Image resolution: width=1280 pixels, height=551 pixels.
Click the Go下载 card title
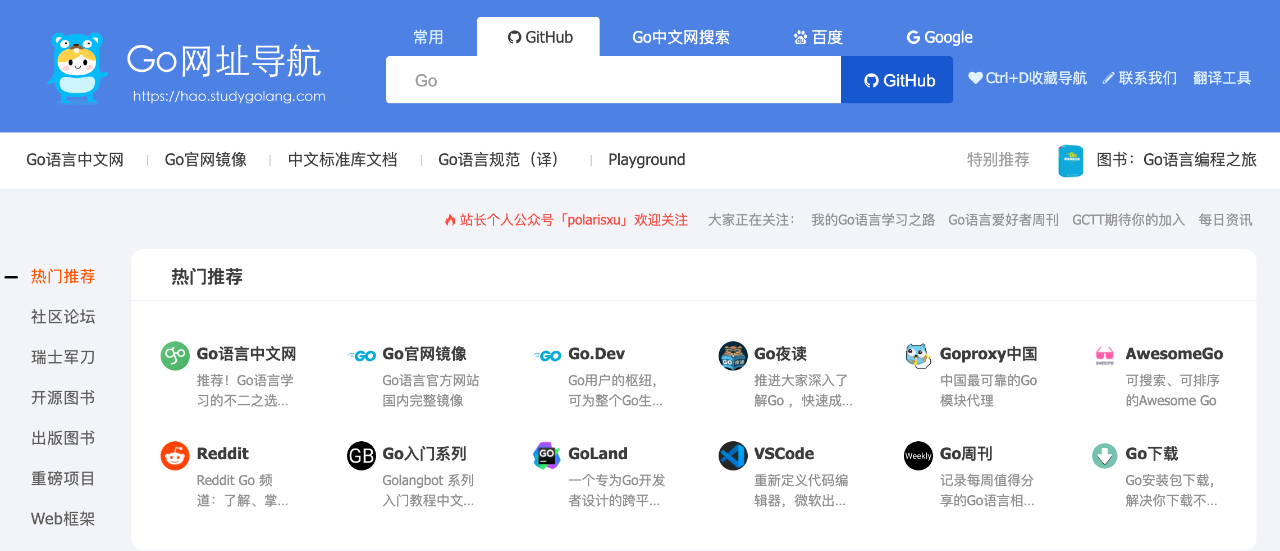[1152, 454]
